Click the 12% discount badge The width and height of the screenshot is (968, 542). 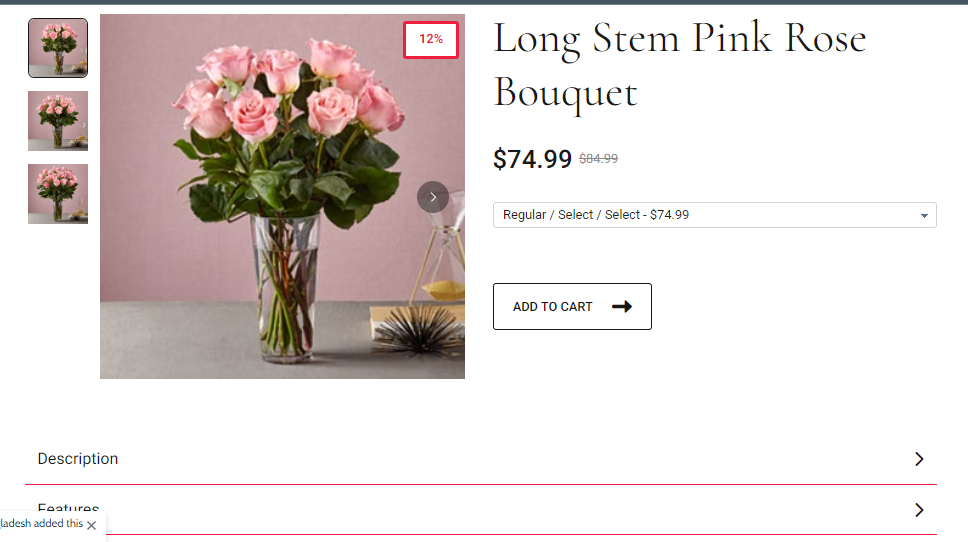click(431, 40)
